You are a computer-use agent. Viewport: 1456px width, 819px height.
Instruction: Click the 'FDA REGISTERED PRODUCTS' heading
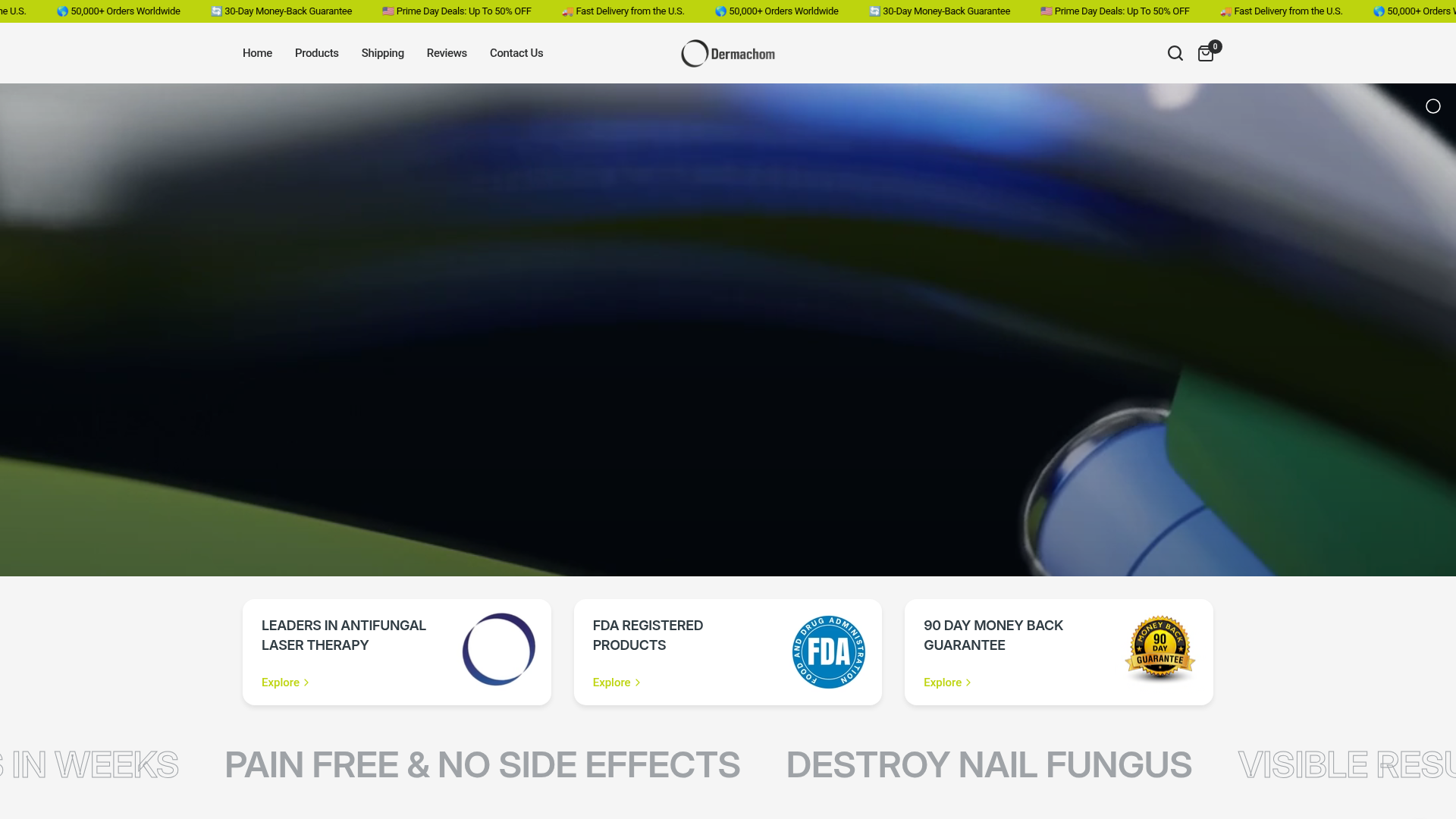pos(648,635)
